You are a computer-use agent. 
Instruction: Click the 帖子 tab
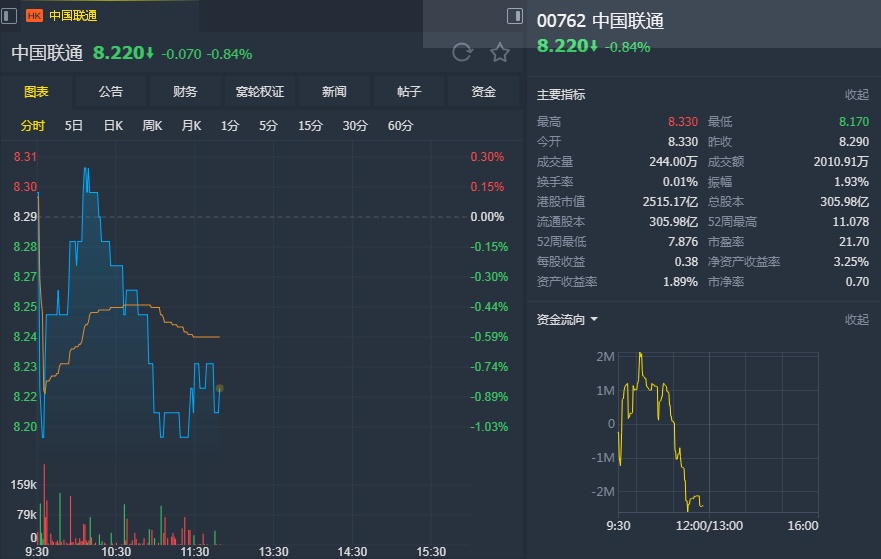[409, 92]
